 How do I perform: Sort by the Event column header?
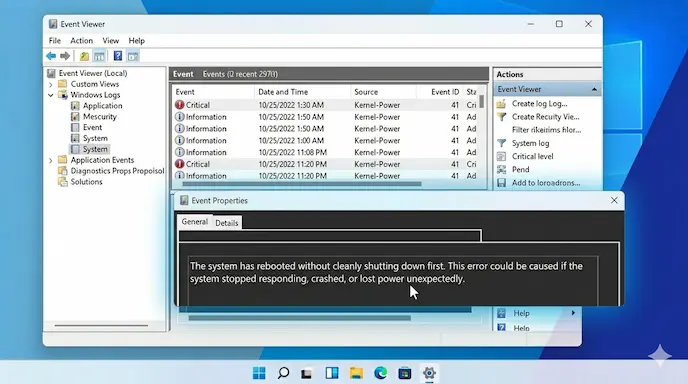213,92
